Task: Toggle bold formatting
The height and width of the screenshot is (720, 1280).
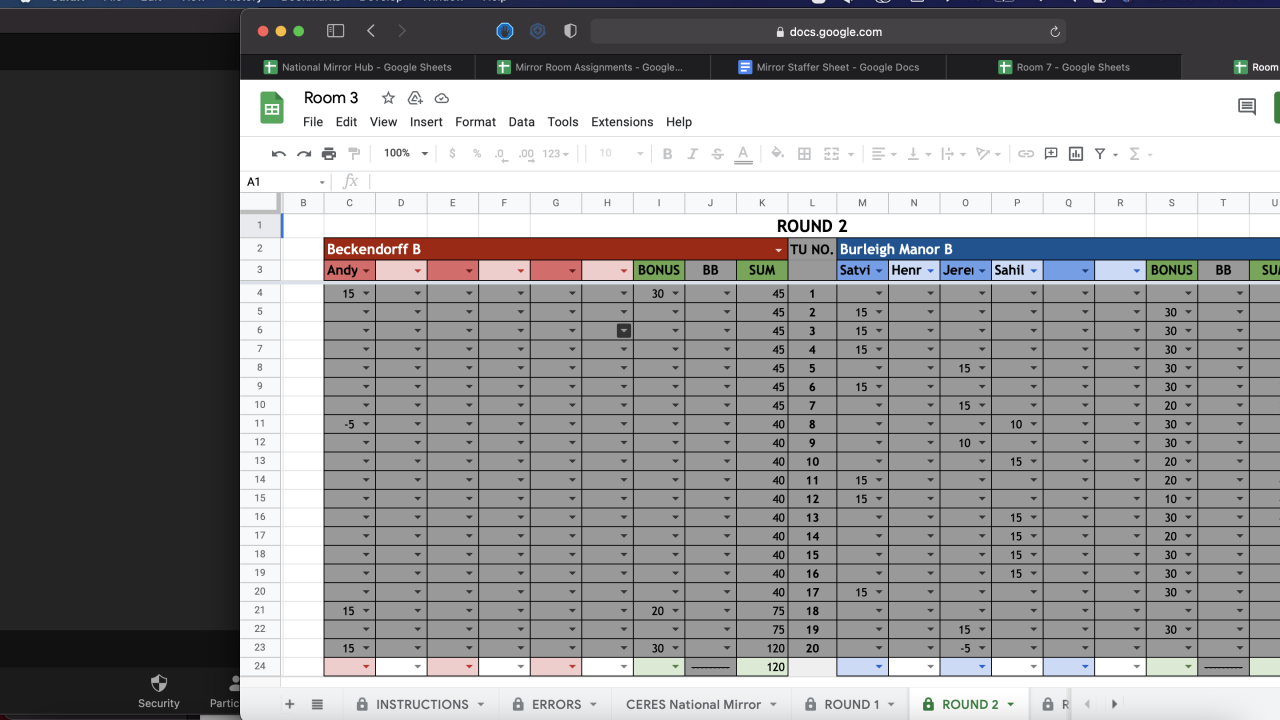Action: (x=667, y=154)
